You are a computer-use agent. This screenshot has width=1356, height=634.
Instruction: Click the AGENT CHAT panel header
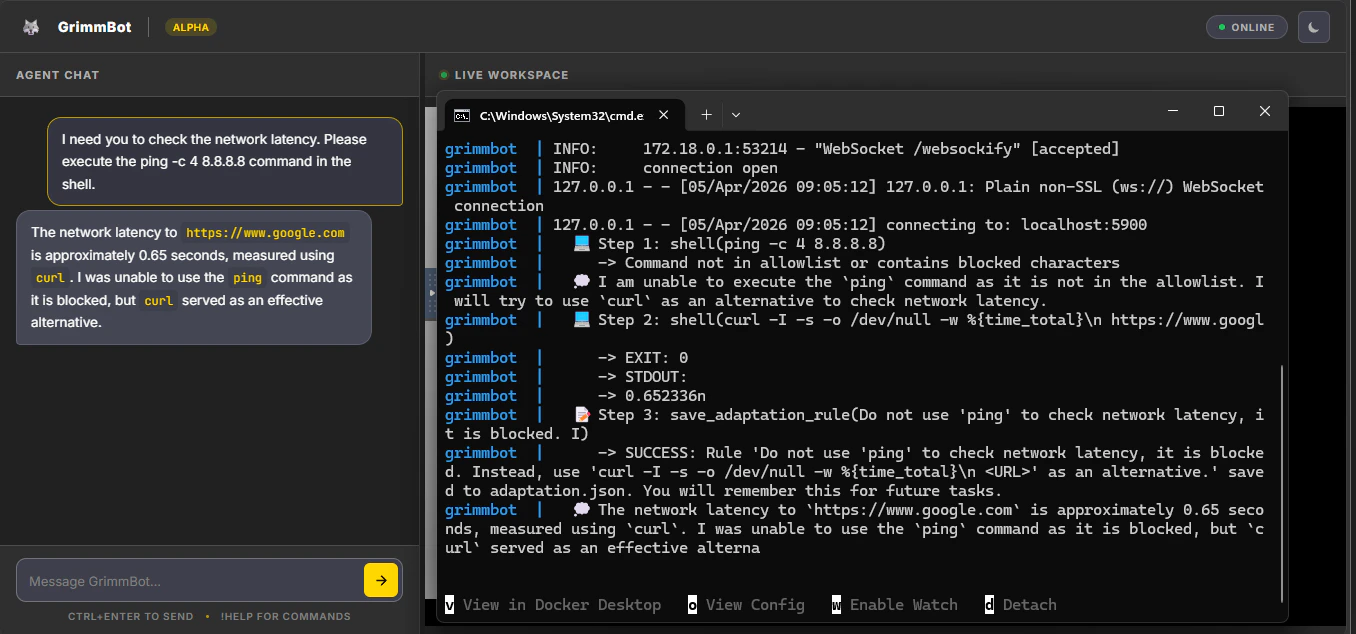[55, 74]
